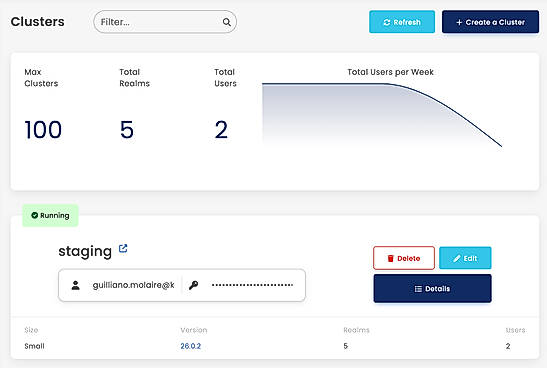The height and width of the screenshot is (368, 547).
Task: Click the Total Users per Week chart
Action: (x=382, y=115)
